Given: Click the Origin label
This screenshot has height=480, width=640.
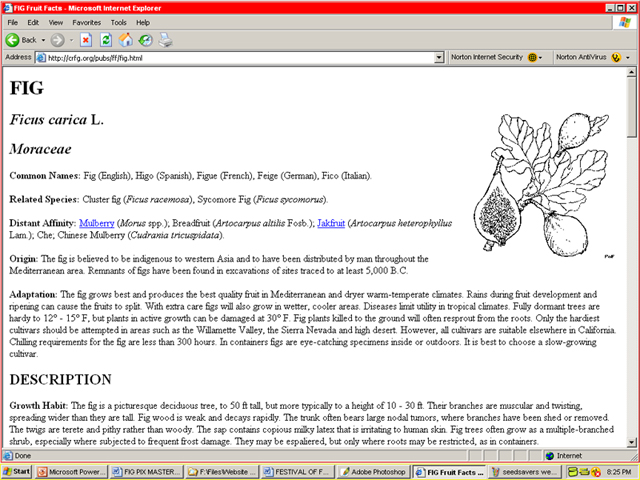Looking at the screenshot, I should (24, 259).
